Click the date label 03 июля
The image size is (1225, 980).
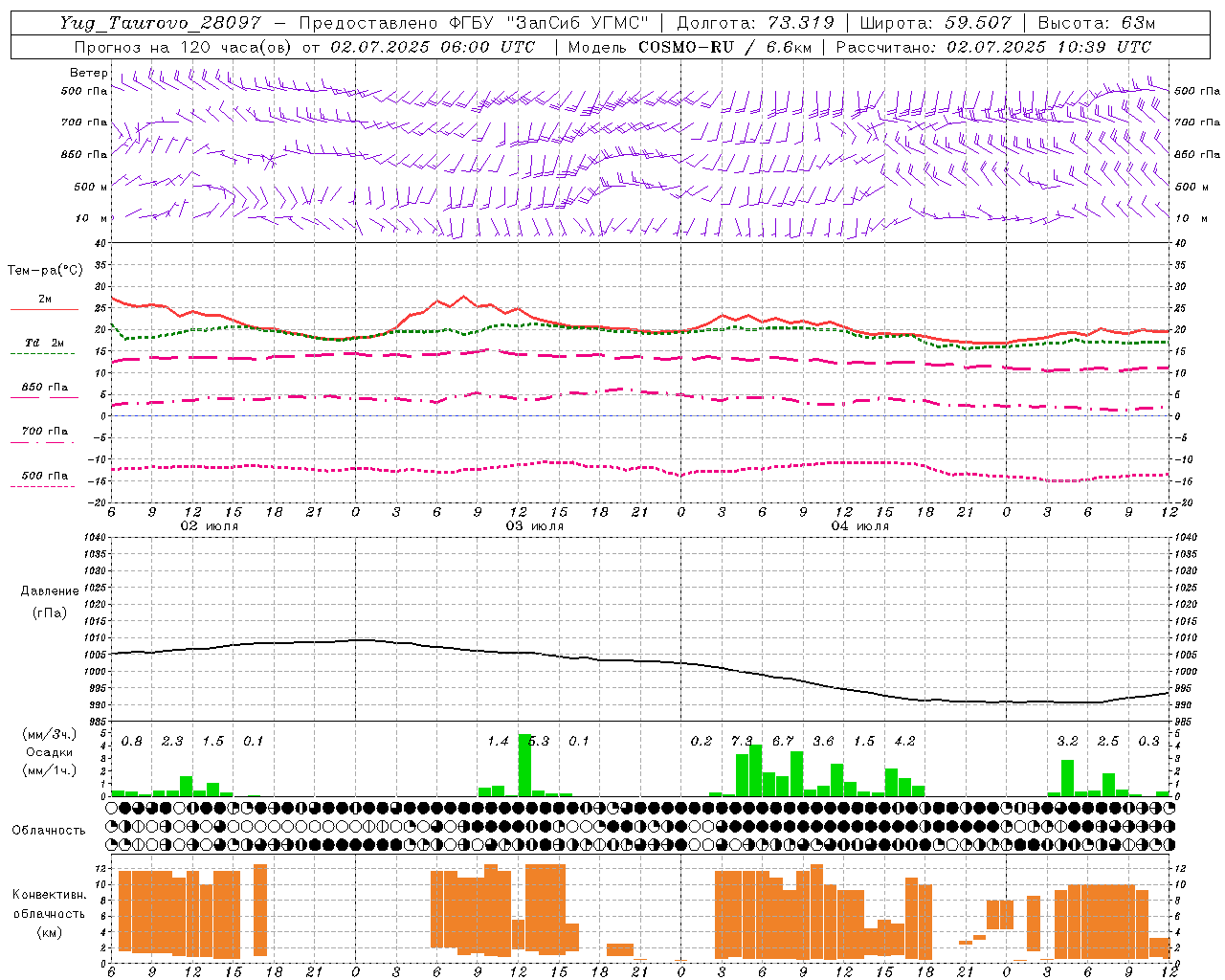535,526
